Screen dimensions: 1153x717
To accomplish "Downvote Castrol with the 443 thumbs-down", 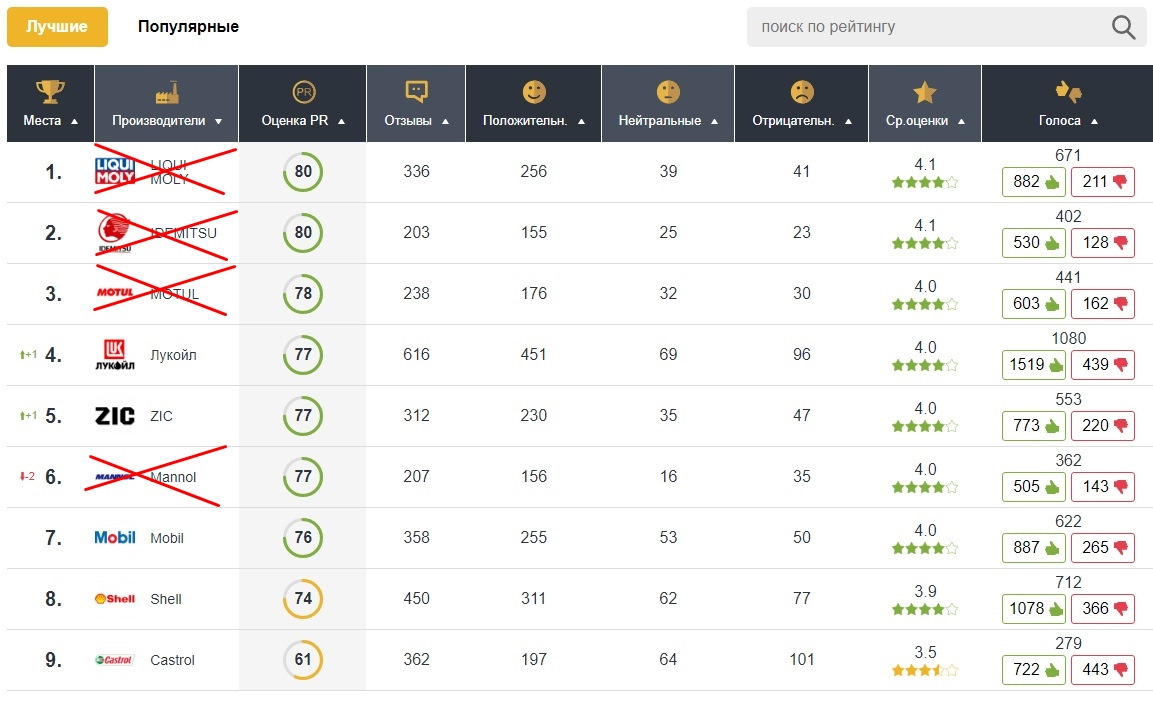I will coord(1104,670).
